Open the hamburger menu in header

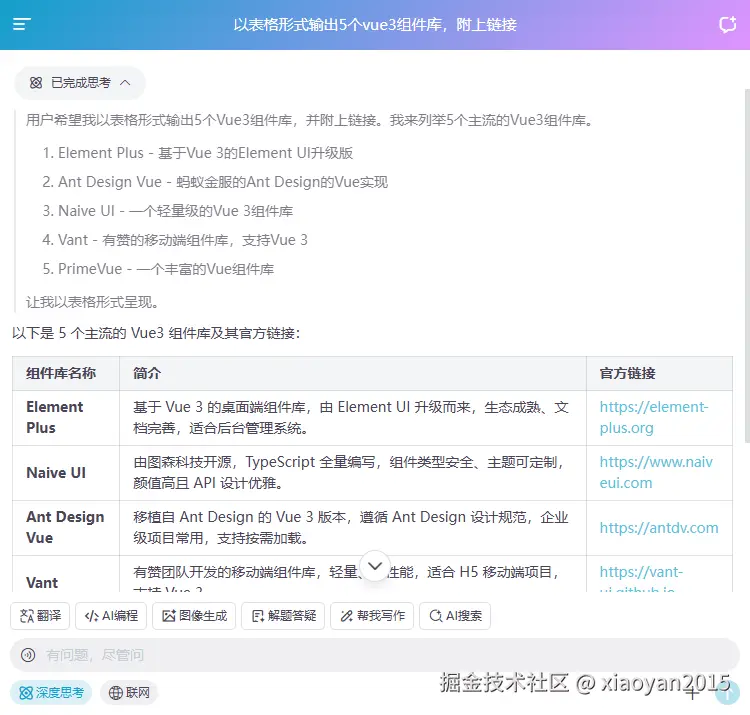tap(22, 24)
